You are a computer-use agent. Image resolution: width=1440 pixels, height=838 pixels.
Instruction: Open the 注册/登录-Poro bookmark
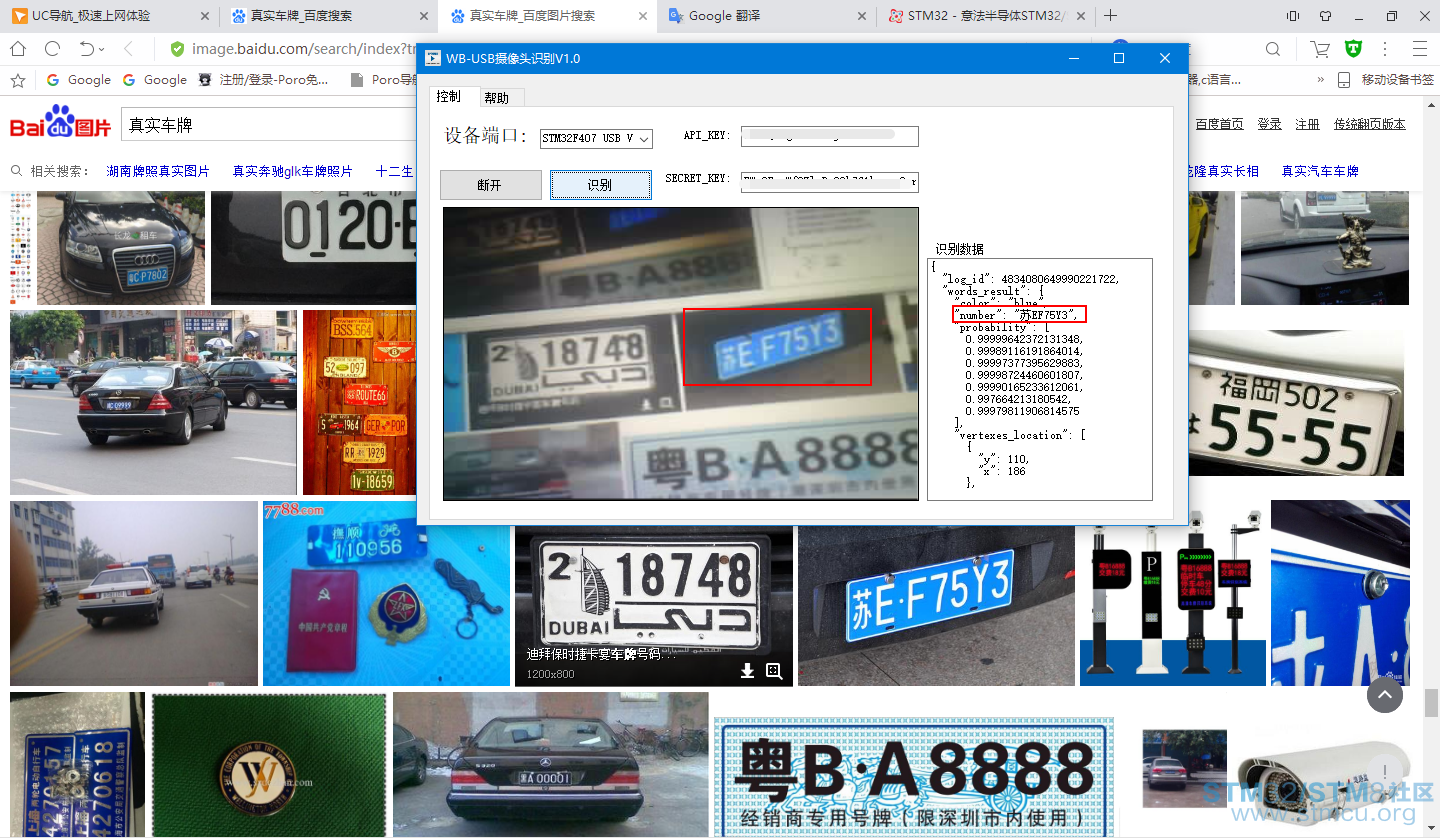264,80
